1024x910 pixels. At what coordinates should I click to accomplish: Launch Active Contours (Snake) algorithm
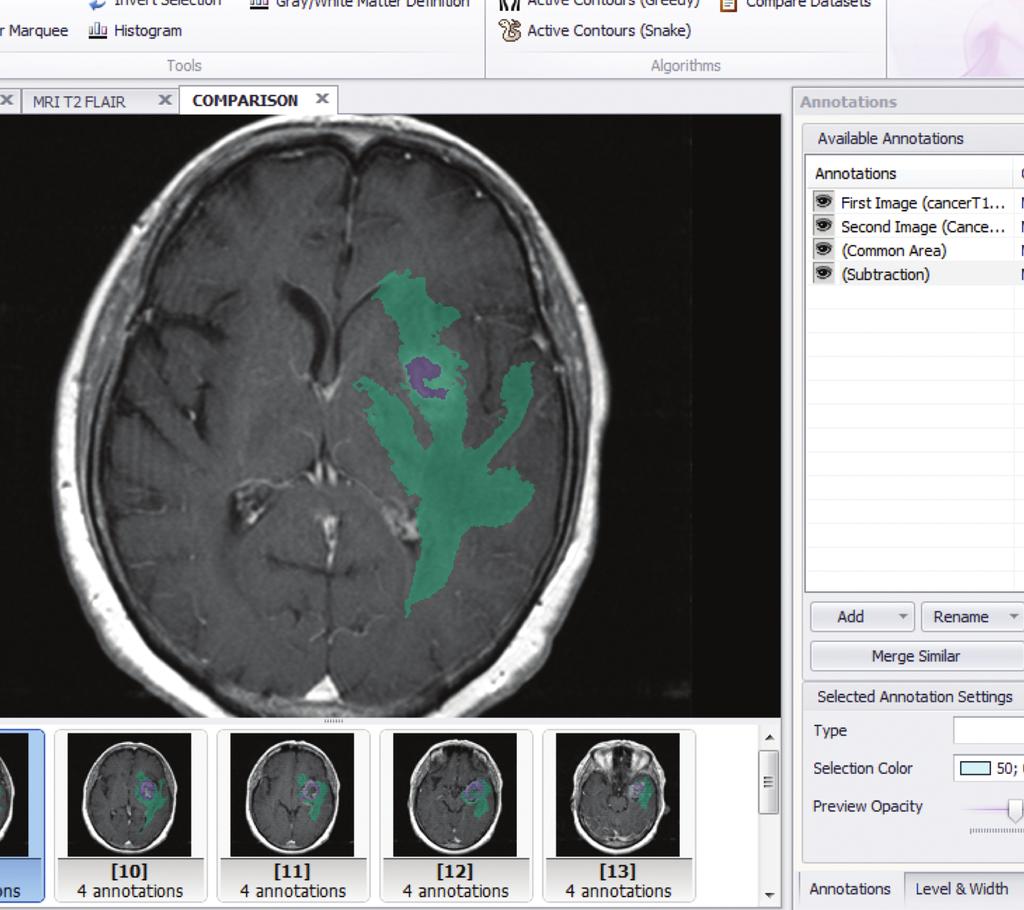coord(594,31)
